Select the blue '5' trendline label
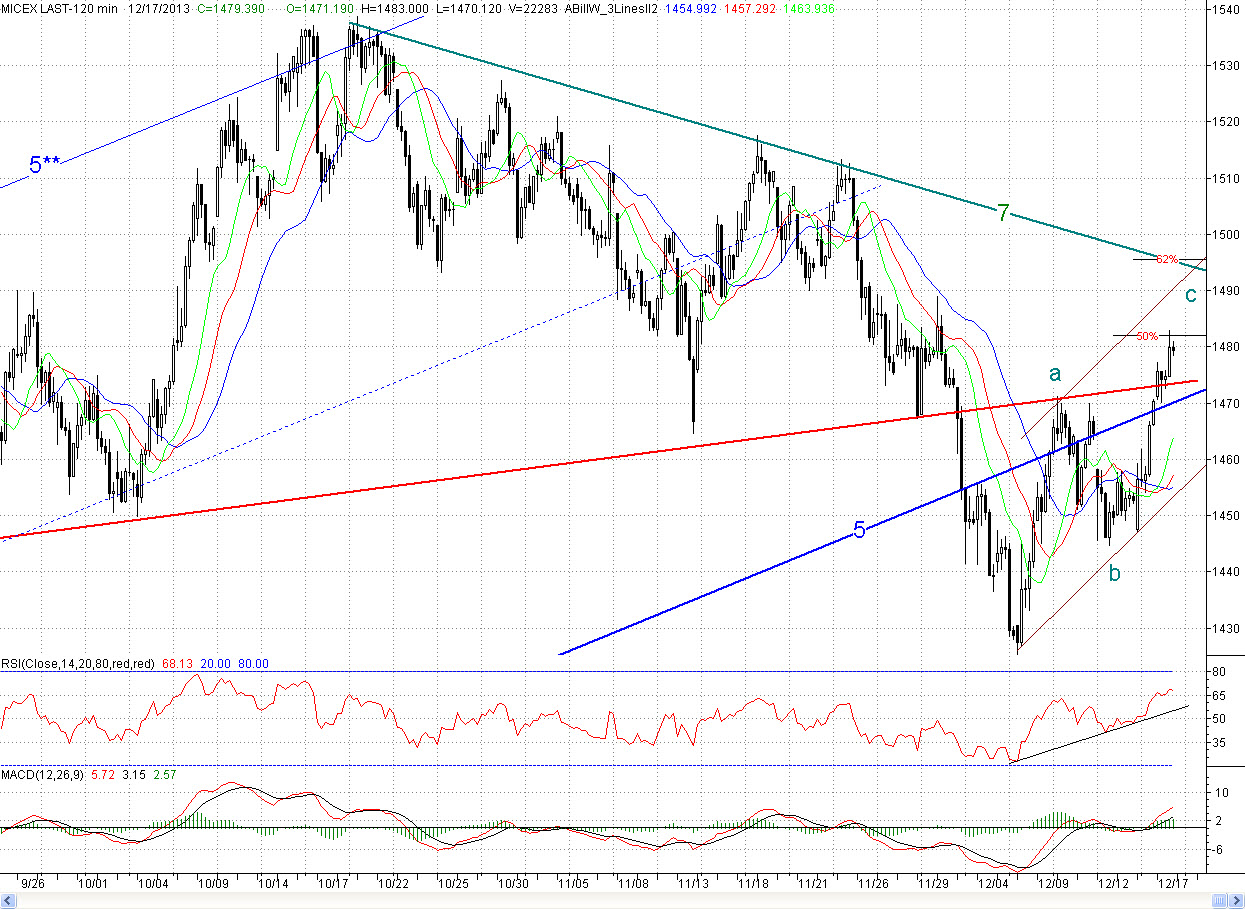This screenshot has height=909, width=1245. pos(859,531)
